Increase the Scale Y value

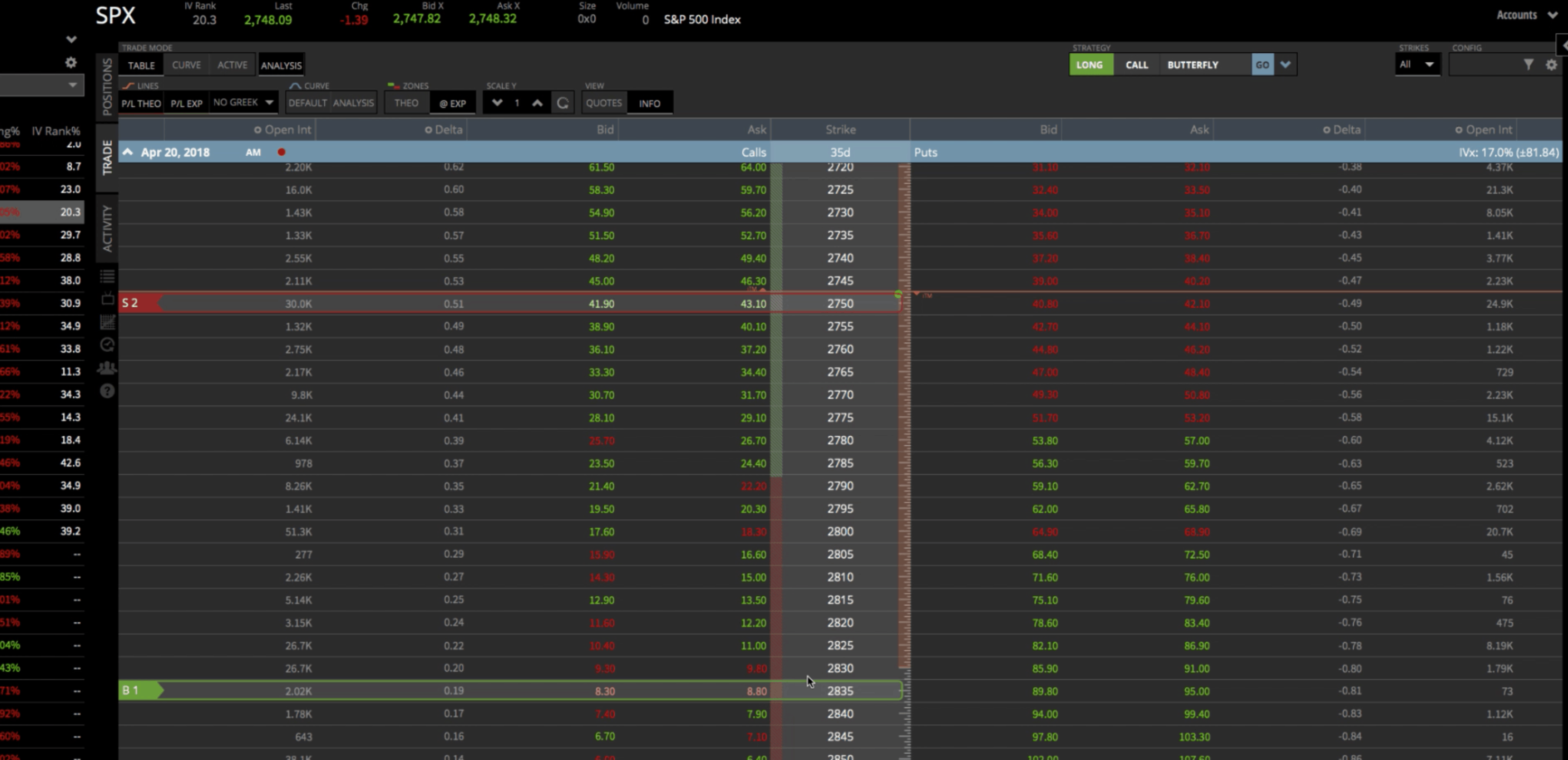click(x=537, y=103)
